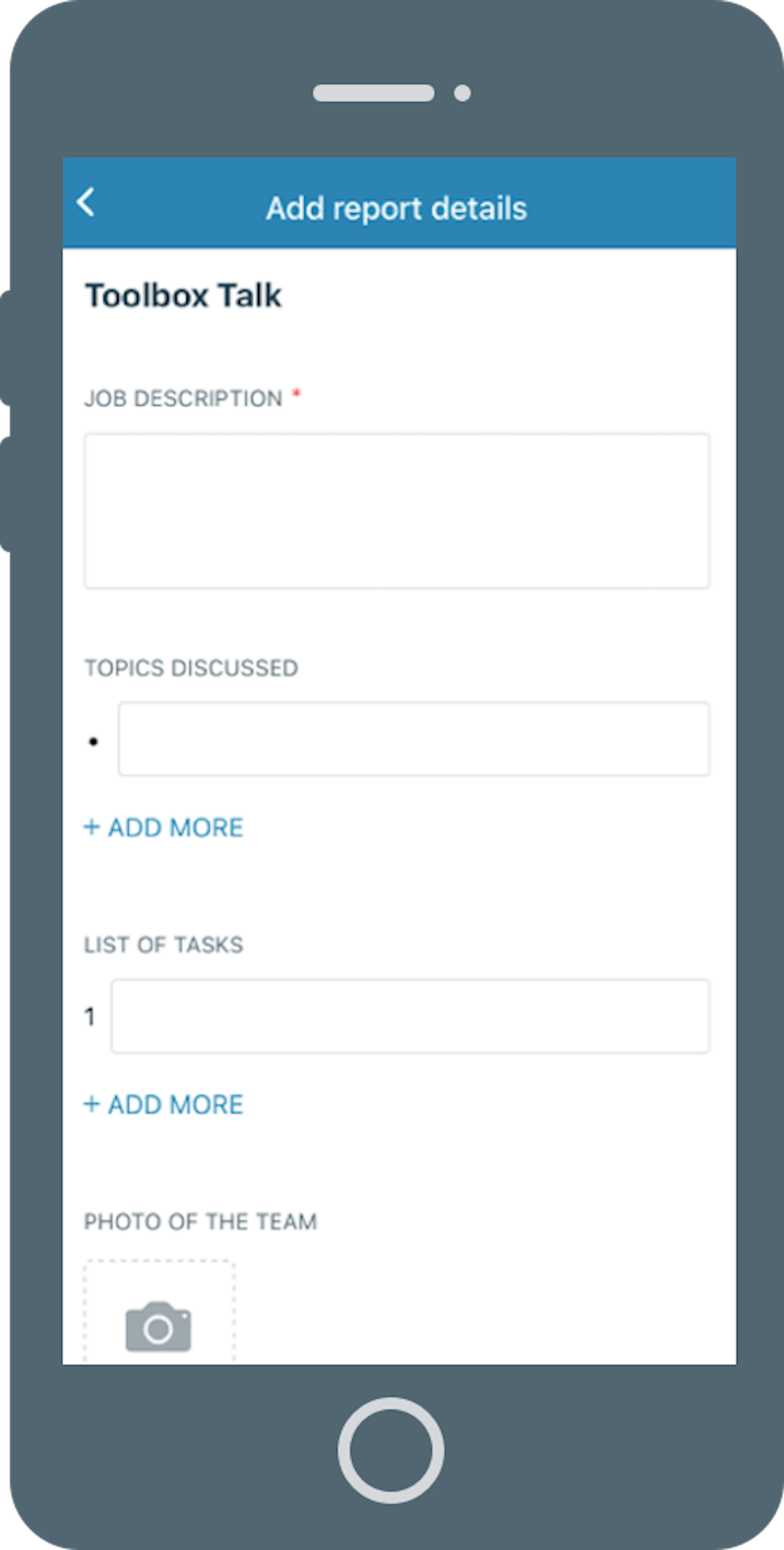This screenshot has height=1550, width=784.
Task: Click the plus icon under List of Tasks
Action: click(92, 1104)
